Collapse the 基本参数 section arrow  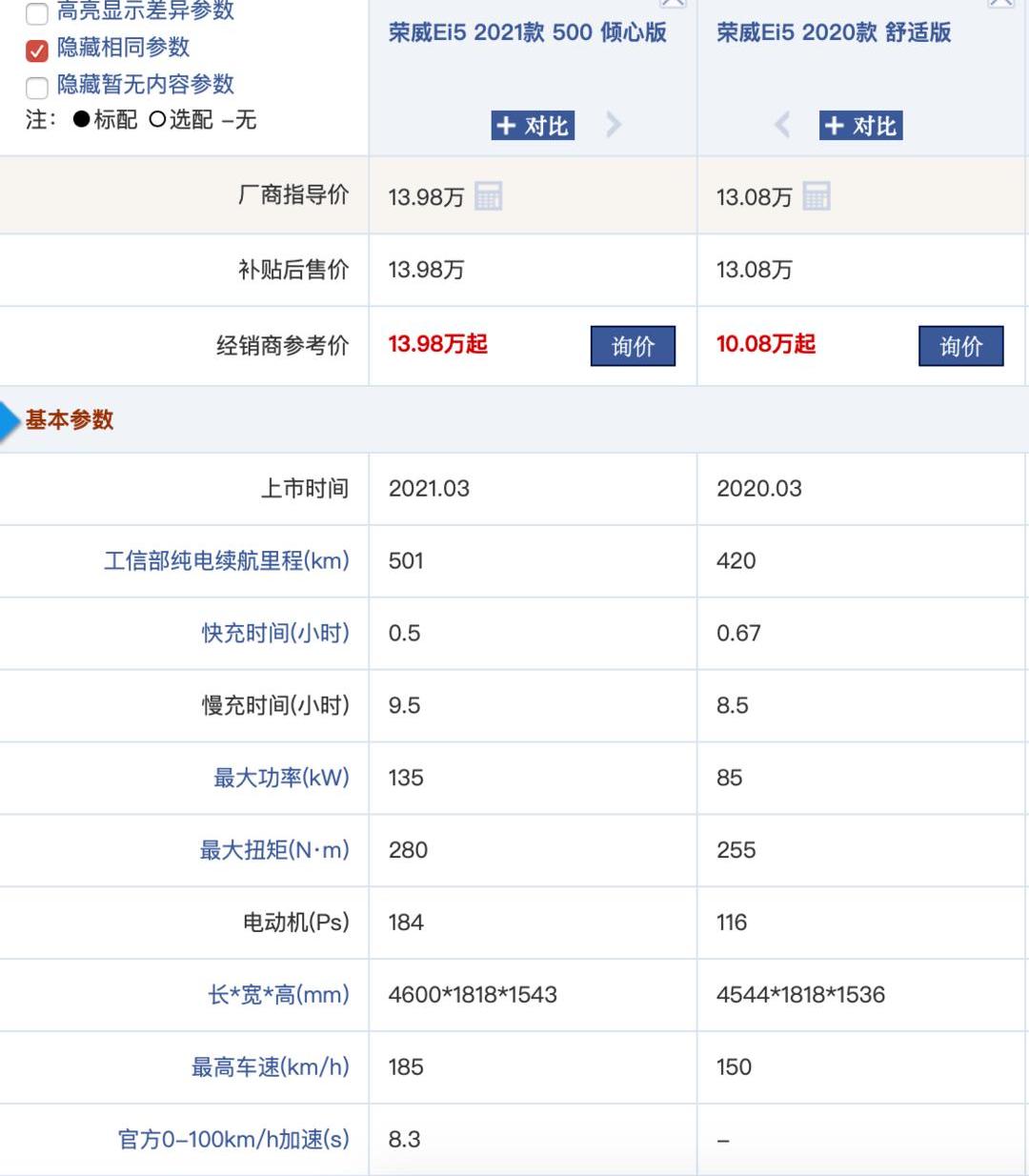(x=10, y=420)
